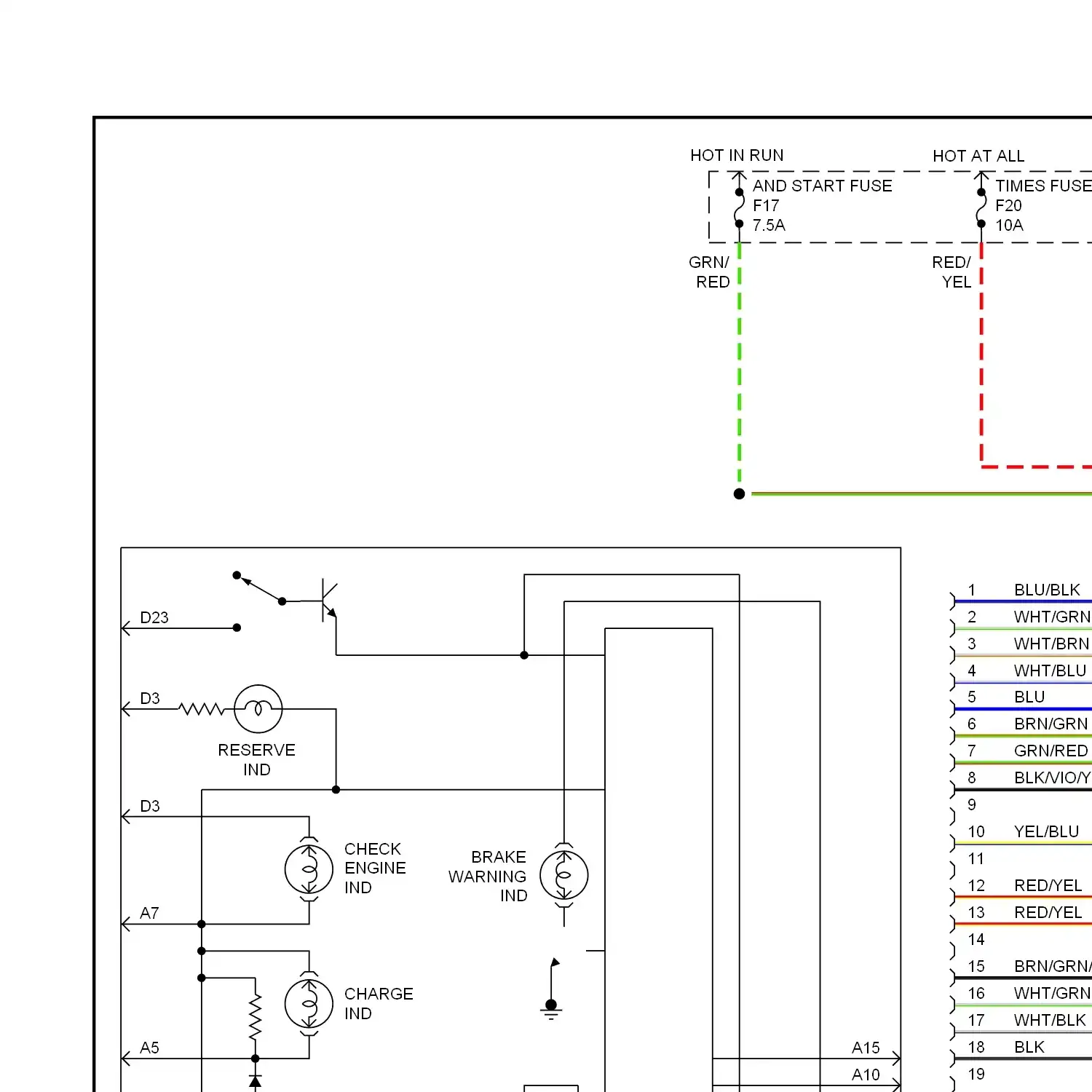This screenshot has height=1092, width=1092.
Task: Click pin 10 YEL/BLU wire label
Action: click(1046, 831)
